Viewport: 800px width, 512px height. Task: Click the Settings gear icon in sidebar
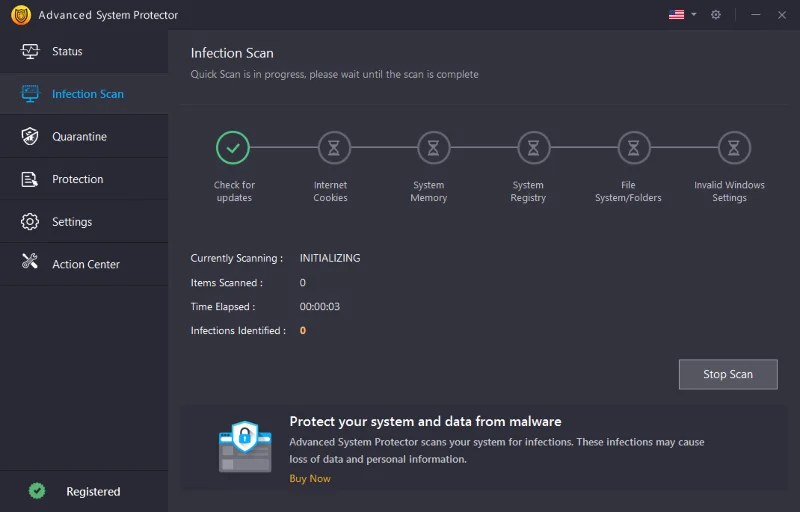[x=30, y=222]
